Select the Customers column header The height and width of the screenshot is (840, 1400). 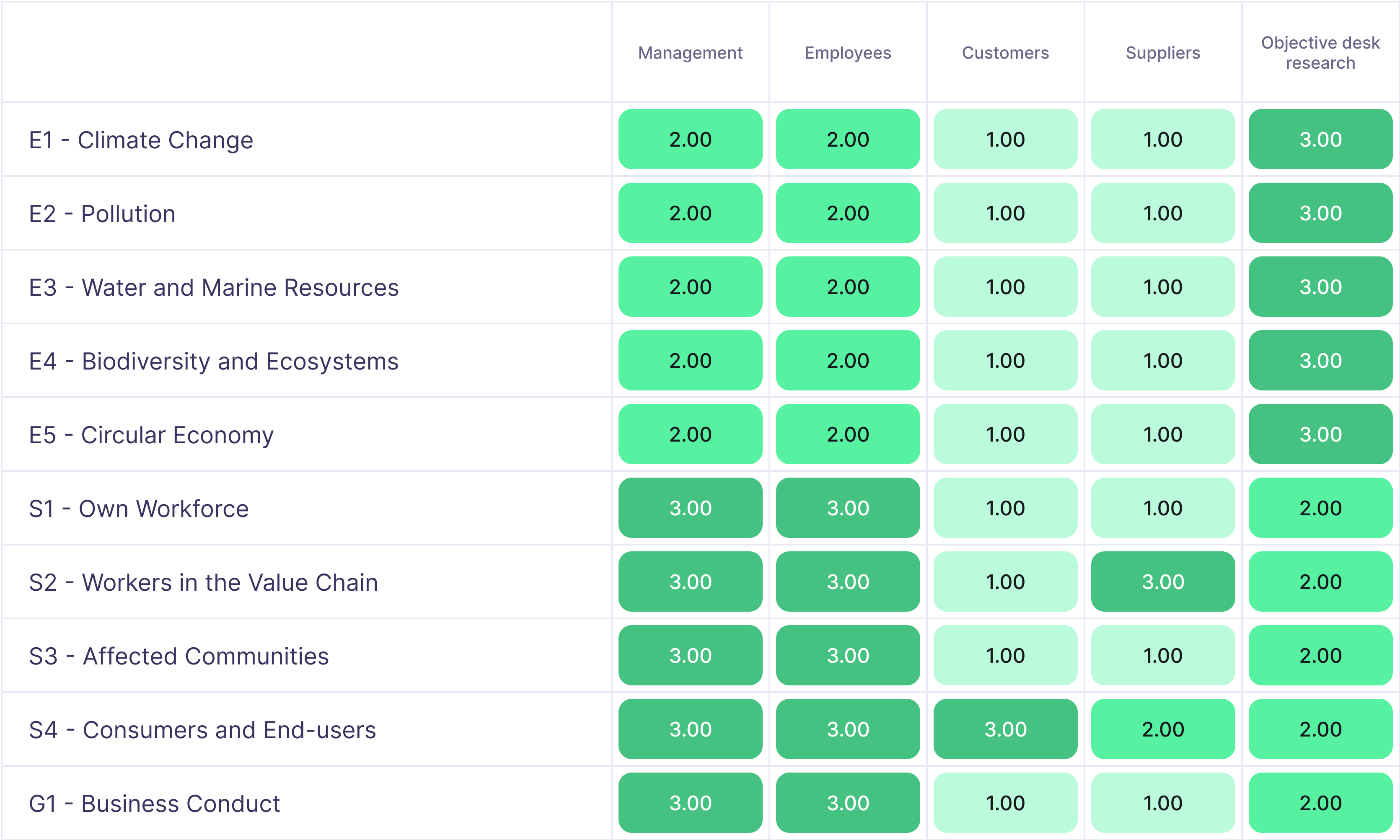[x=1005, y=53]
